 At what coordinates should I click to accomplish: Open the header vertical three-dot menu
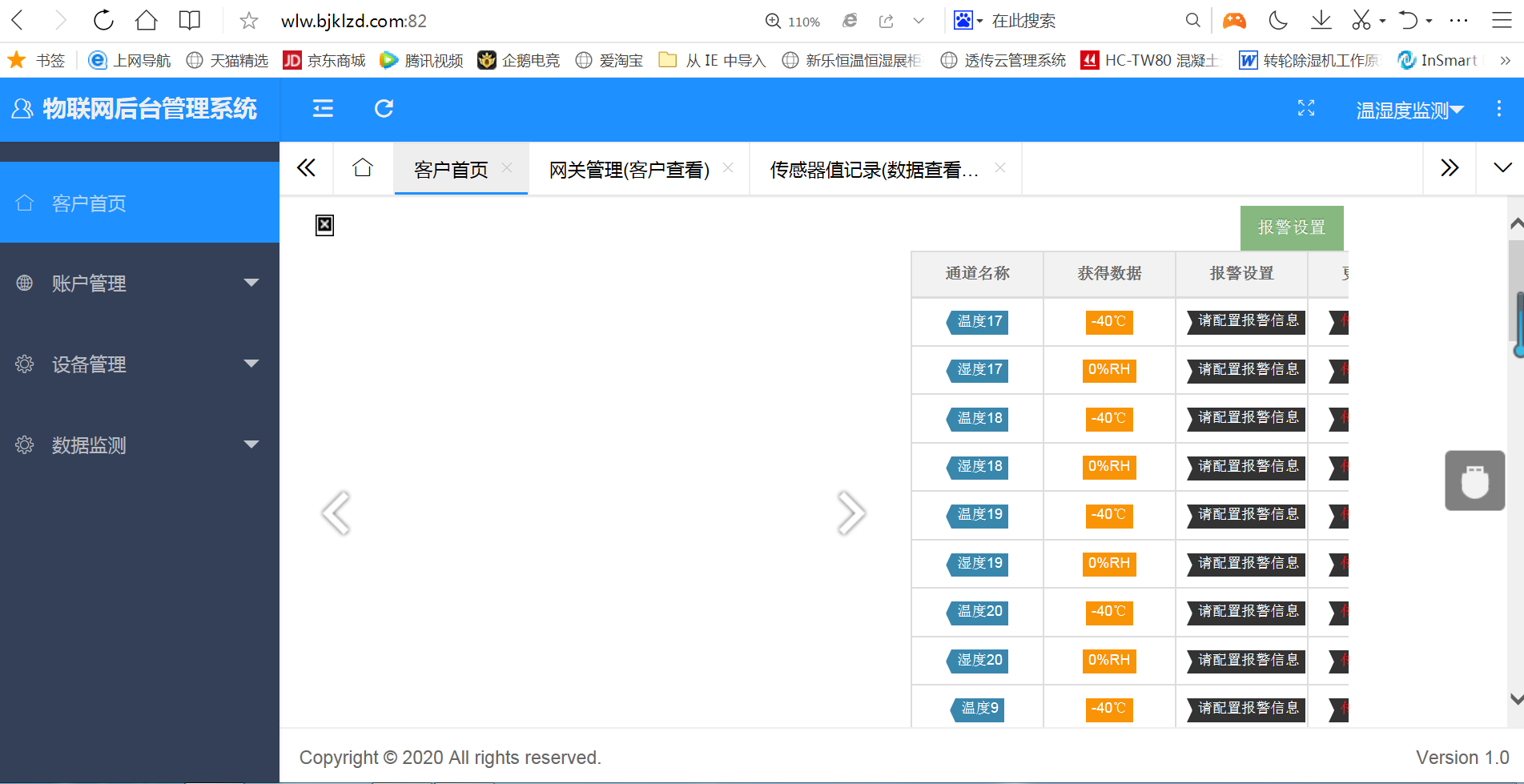(x=1499, y=109)
